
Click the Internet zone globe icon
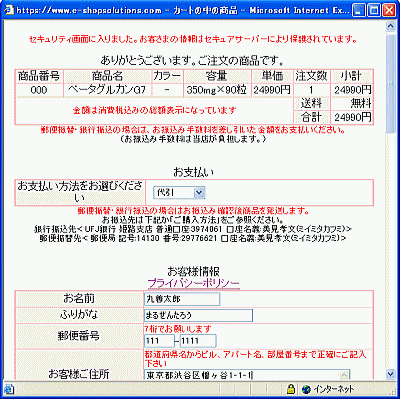point(306,389)
